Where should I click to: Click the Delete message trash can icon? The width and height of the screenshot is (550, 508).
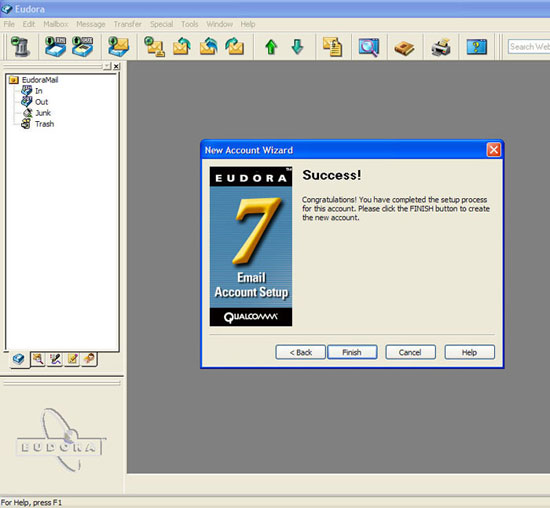[20, 46]
